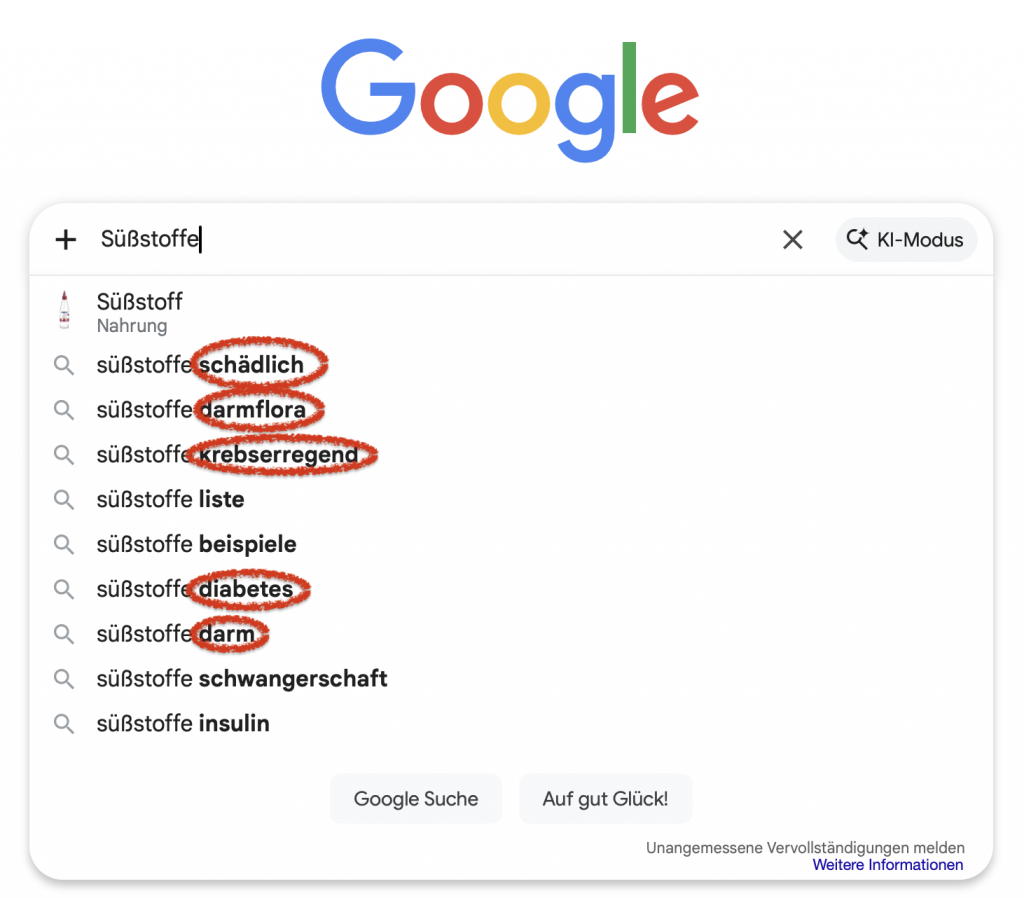Click Unangemessene Vervollständigungen melden
Screen dimensions: 1024x898
pos(805,848)
